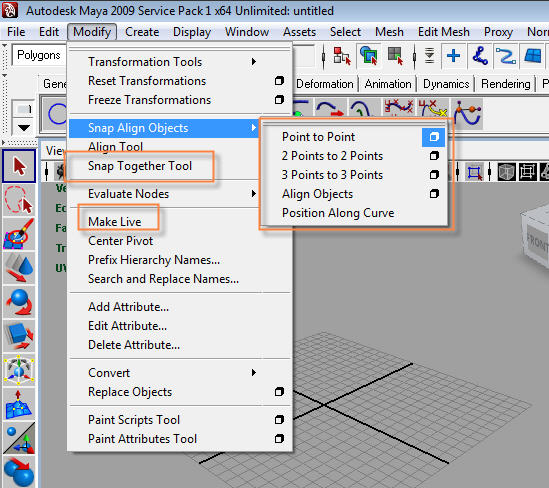This screenshot has height=488, width=549.
Task: Select Position Along Curve in submenu
Action: [x=338, y=213]
